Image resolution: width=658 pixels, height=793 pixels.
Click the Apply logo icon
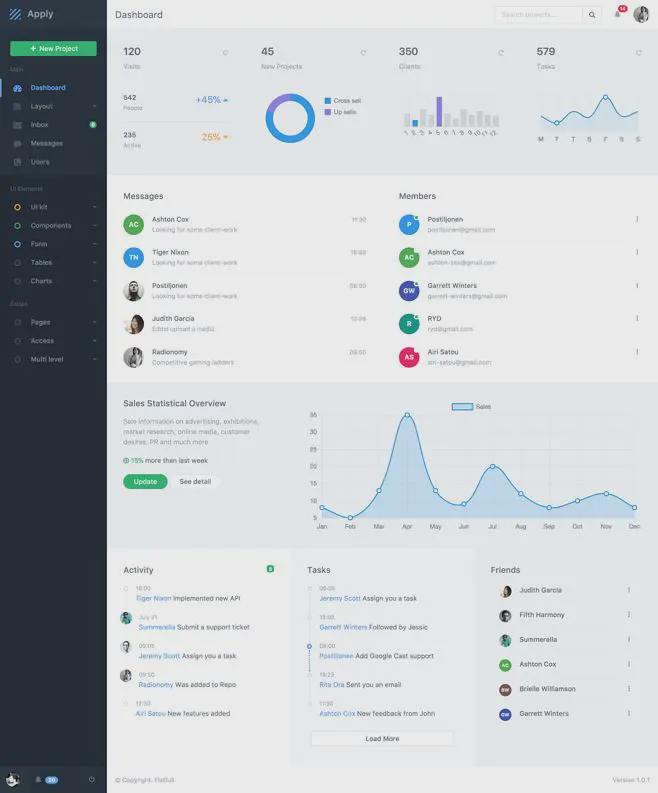(15, 14)
